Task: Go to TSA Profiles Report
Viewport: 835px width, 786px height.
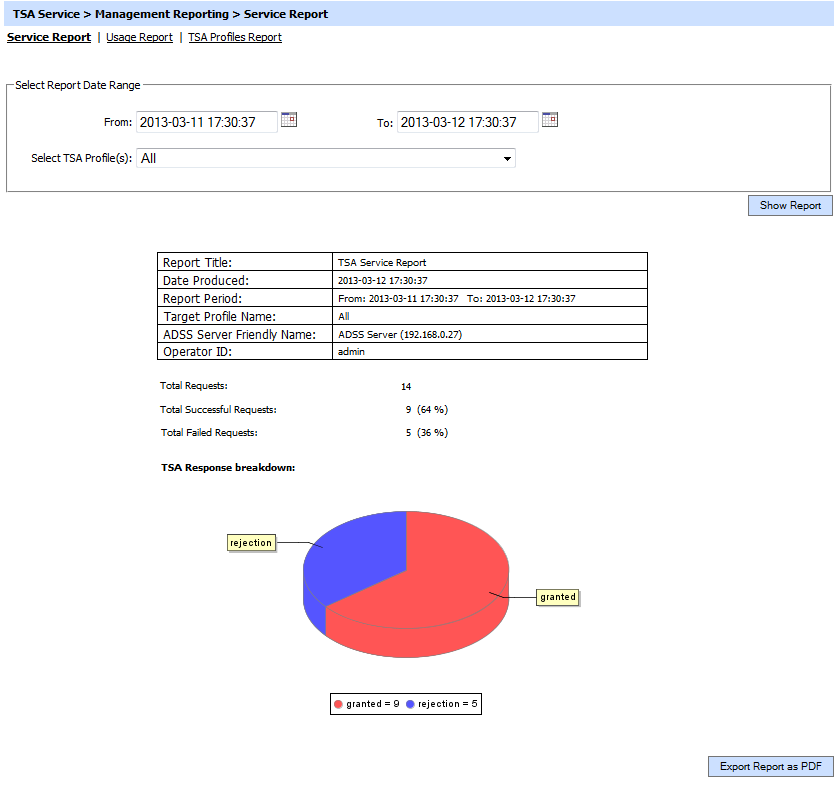Action: [x=235, y=37]
